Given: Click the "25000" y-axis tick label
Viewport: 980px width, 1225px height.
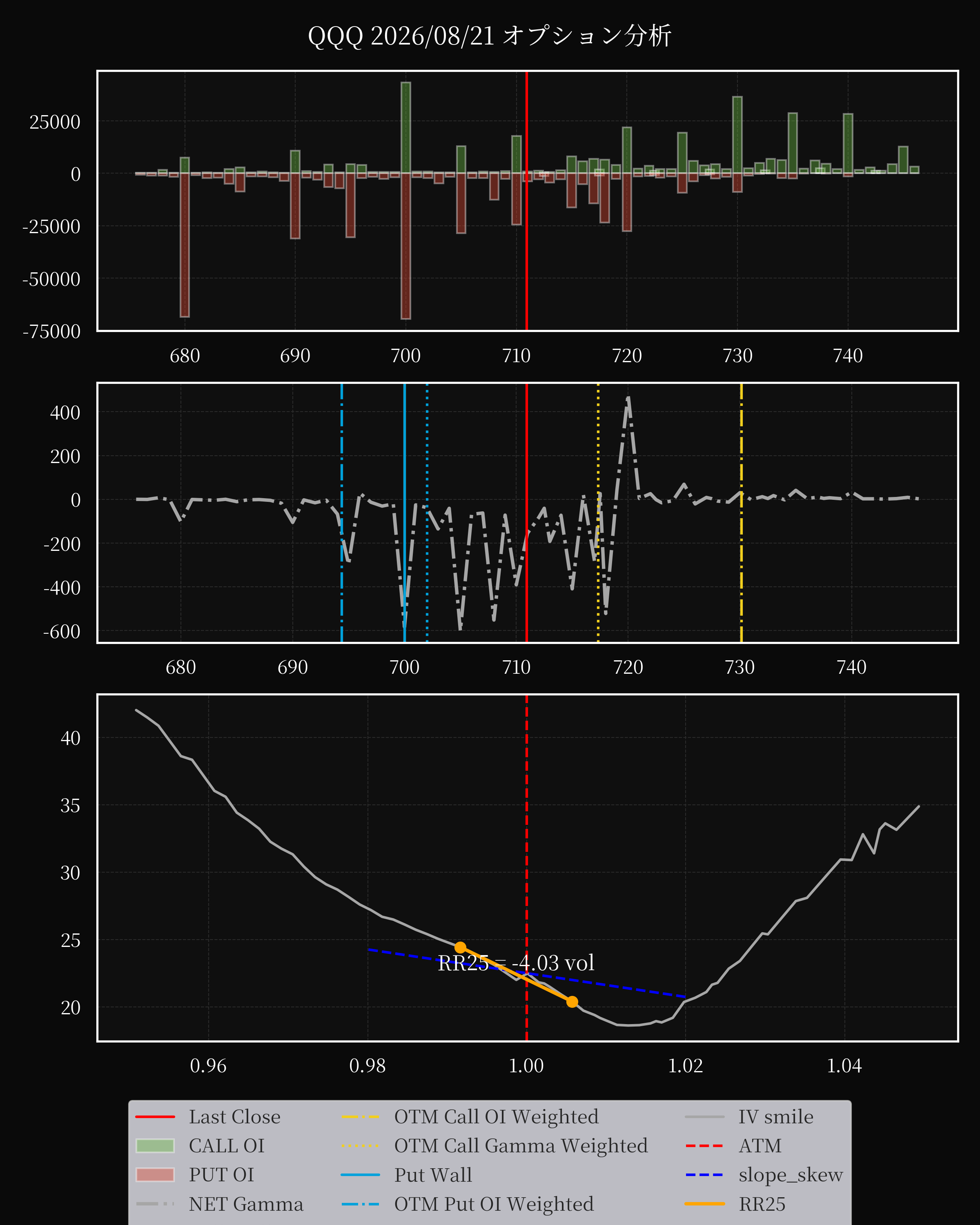Looking at the screenshot, I should [55, 122].
